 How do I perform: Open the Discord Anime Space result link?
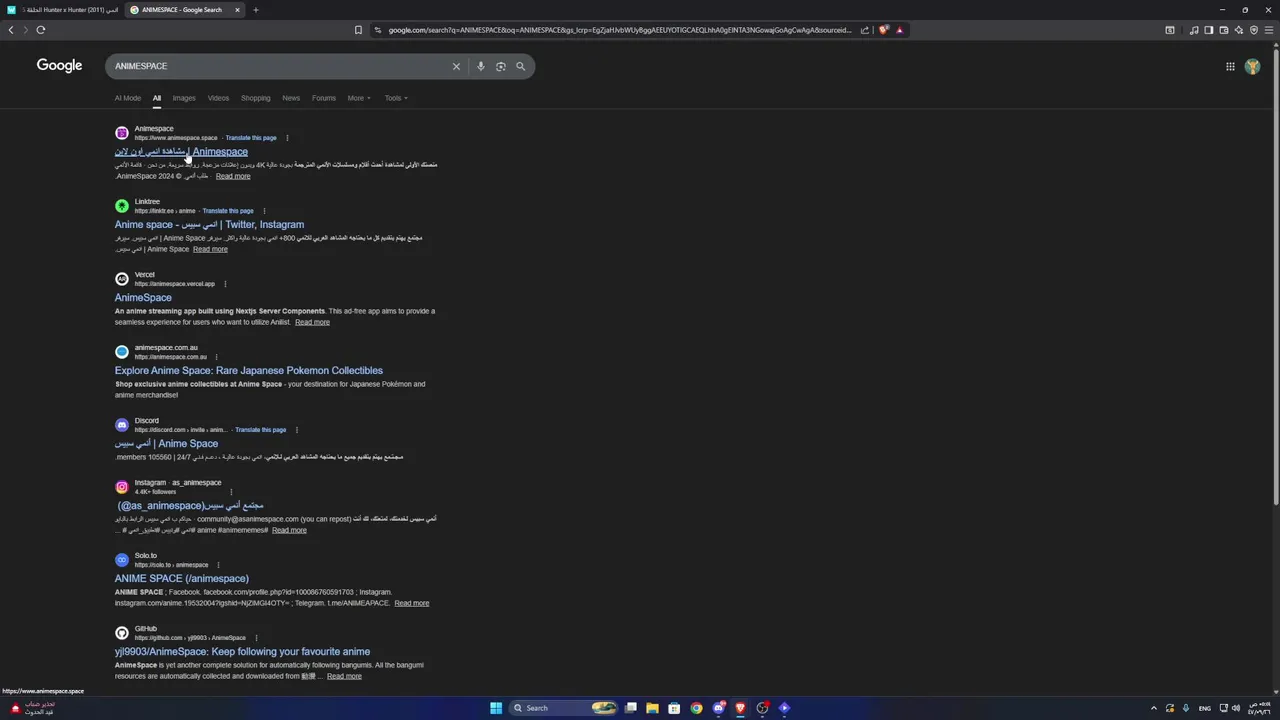(166, 444)
